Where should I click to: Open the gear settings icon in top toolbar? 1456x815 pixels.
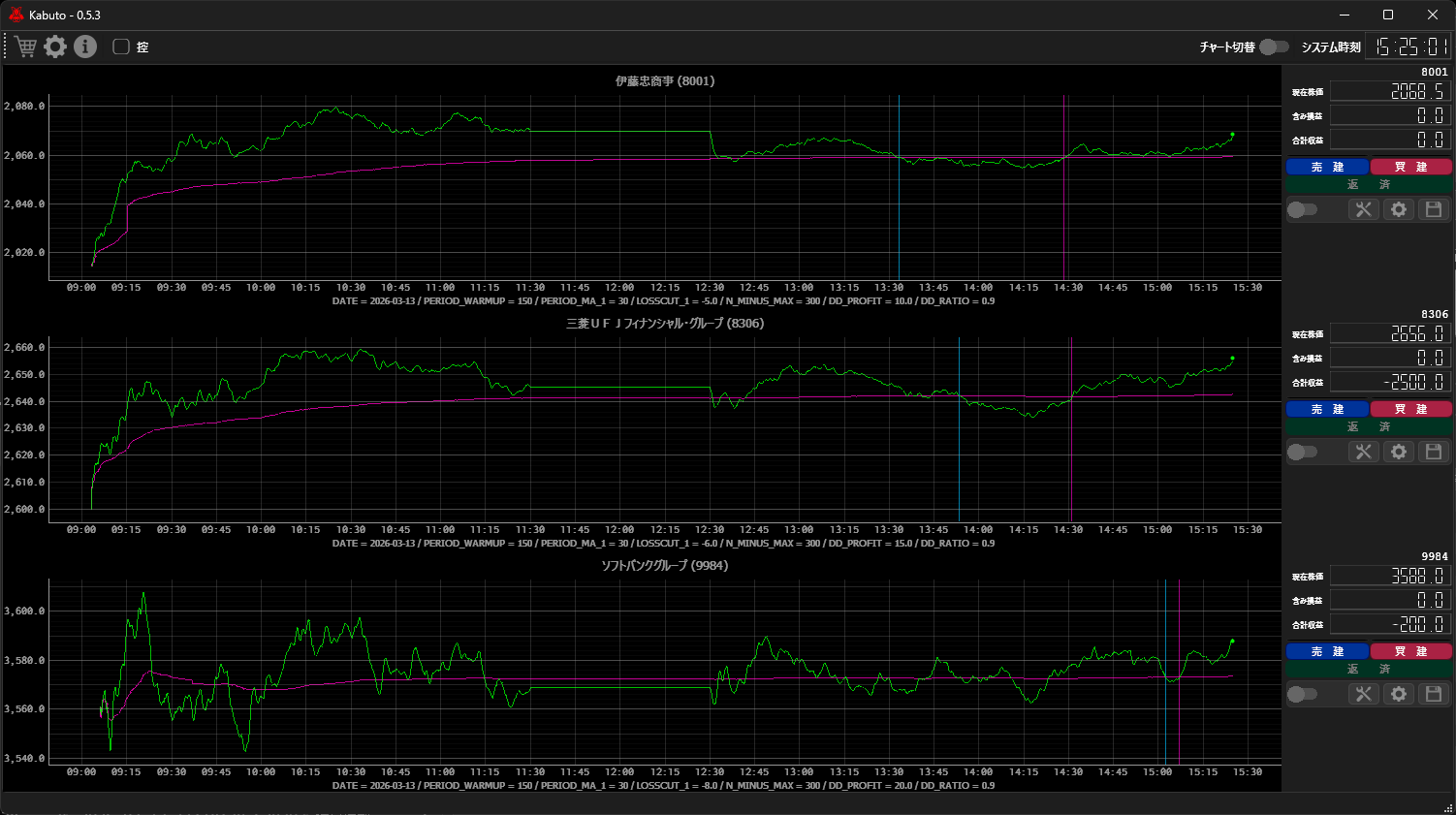coord(55,47)
